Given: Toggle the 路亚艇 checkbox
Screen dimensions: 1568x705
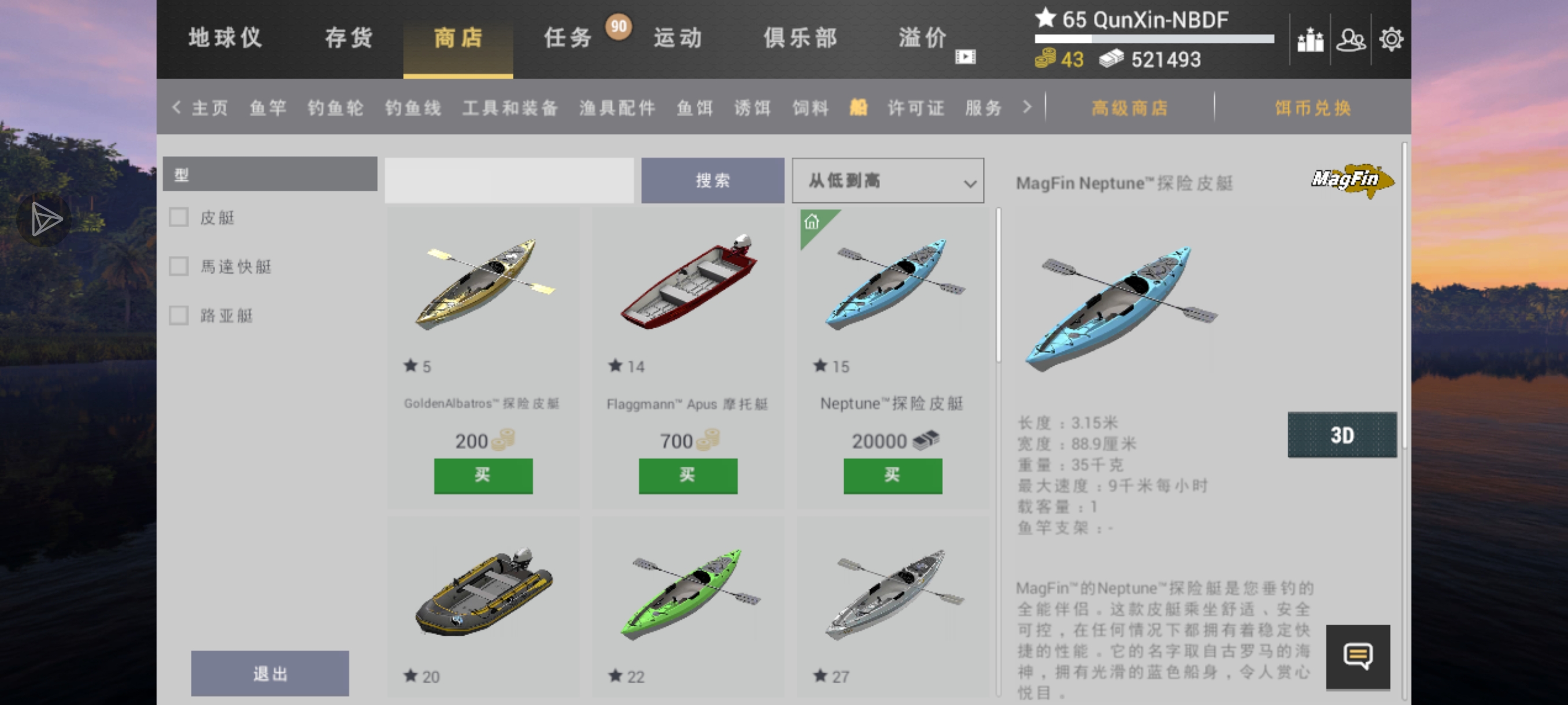Looking at the screenshot, I should click(178, 315).
